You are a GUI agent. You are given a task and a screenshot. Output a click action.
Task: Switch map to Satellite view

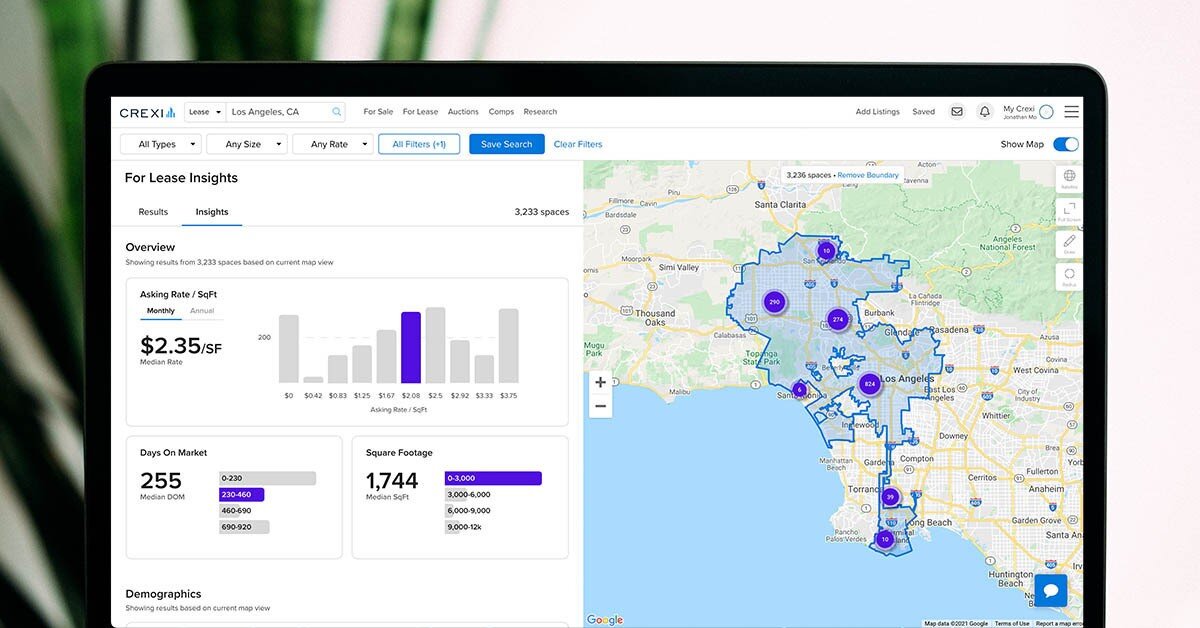click(1069, 178)
